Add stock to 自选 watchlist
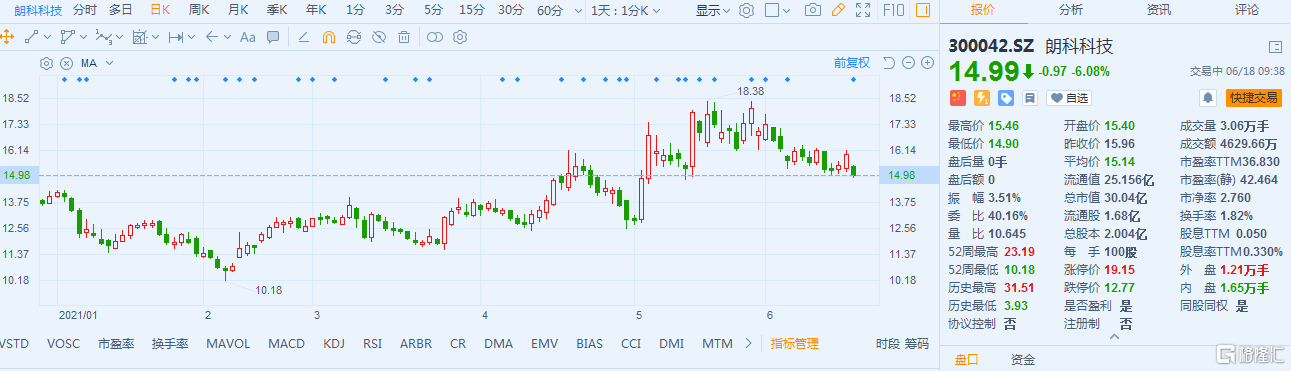The image size is (1291, 371). click(x=1068, y=98)
